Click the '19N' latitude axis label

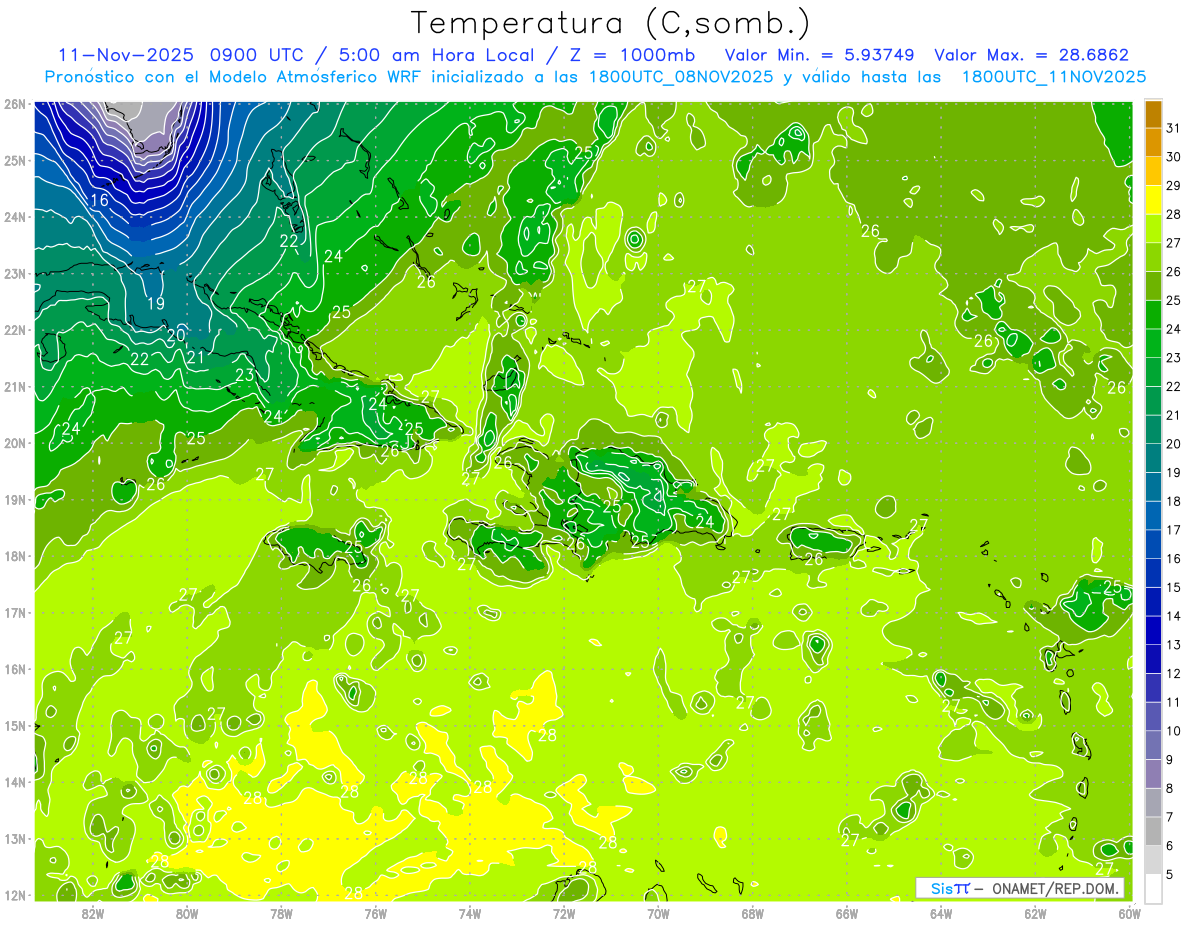click(15, 499)
